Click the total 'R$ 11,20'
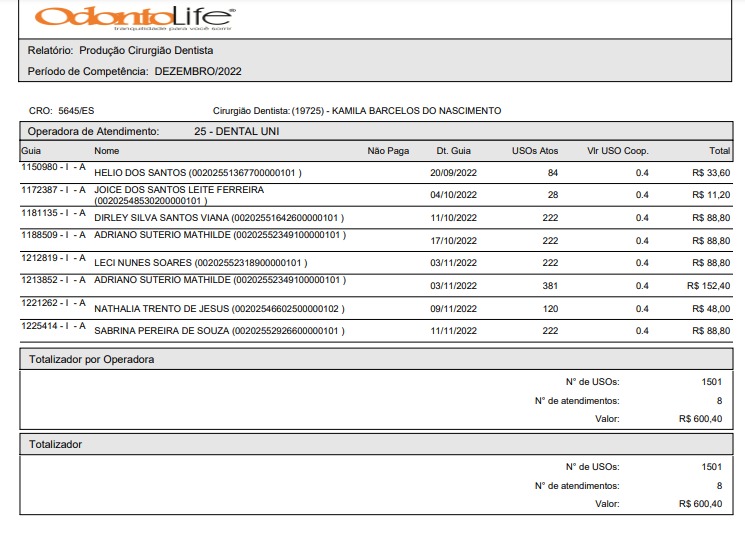745x545 pixels. tap(711, 195)
